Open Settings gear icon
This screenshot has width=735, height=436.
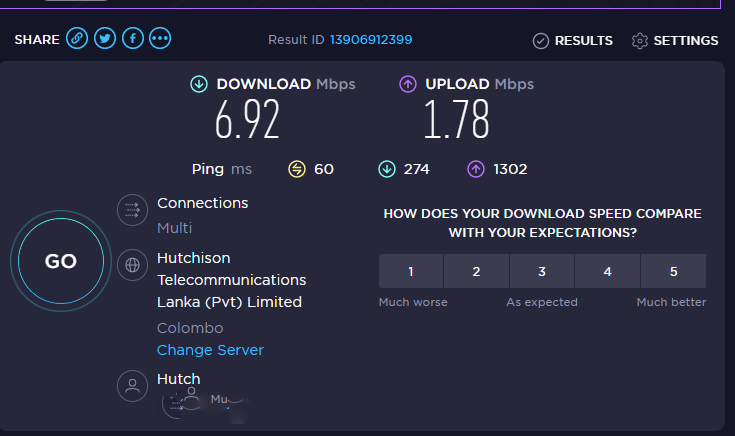[x=639, y=41]
